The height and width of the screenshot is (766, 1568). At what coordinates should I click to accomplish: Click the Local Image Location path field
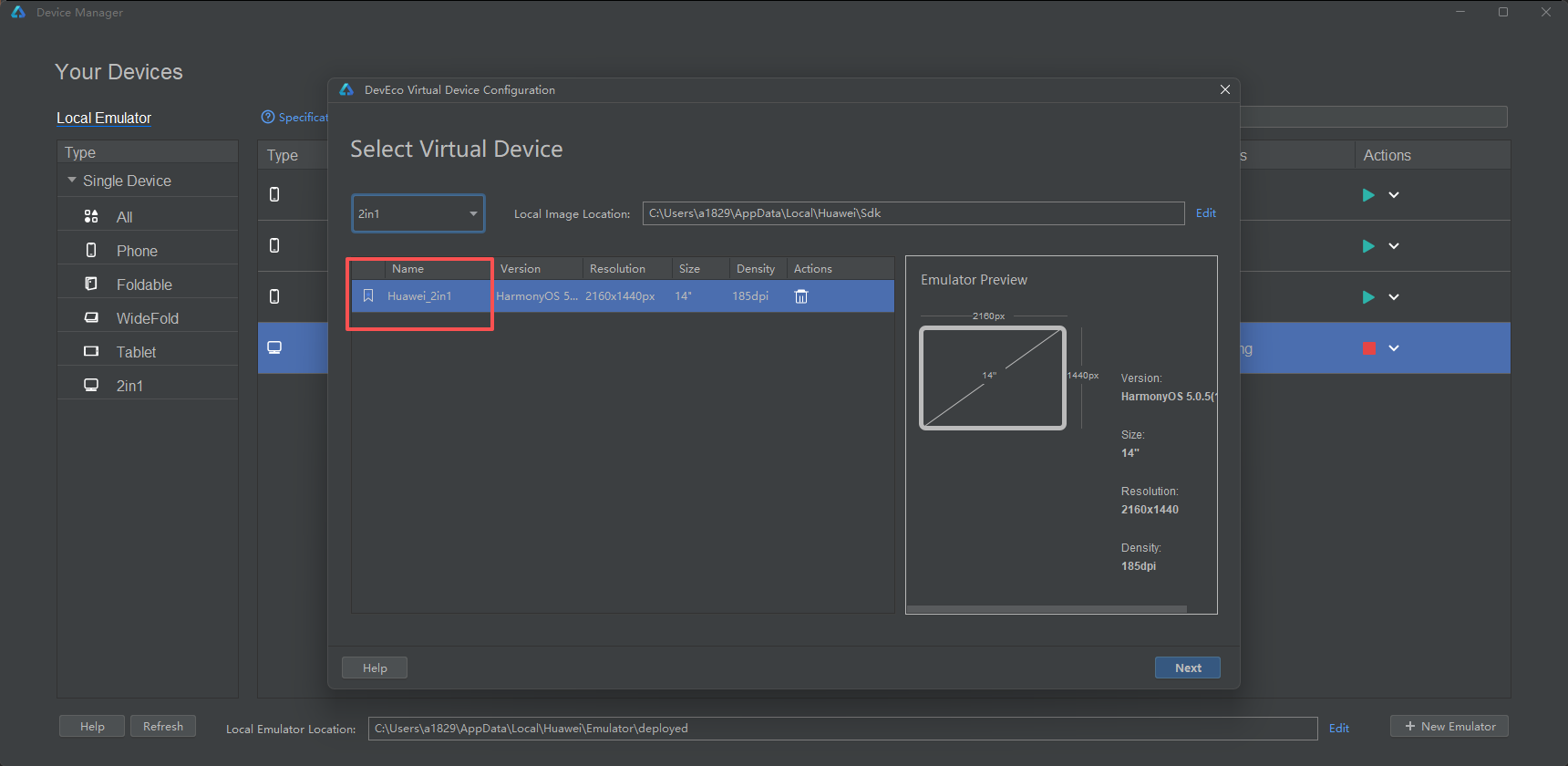coord(913,213)
